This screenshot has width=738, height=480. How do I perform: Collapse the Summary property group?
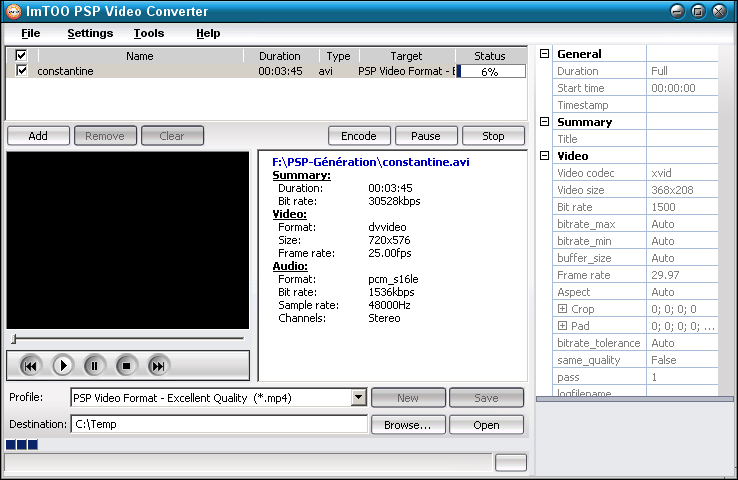click(x=545, y=122)
